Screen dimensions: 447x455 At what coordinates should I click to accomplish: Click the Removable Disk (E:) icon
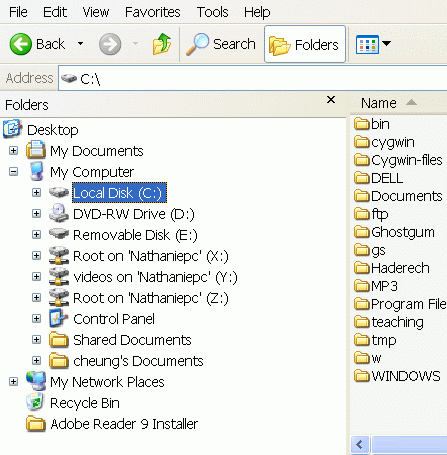(59, 233)
